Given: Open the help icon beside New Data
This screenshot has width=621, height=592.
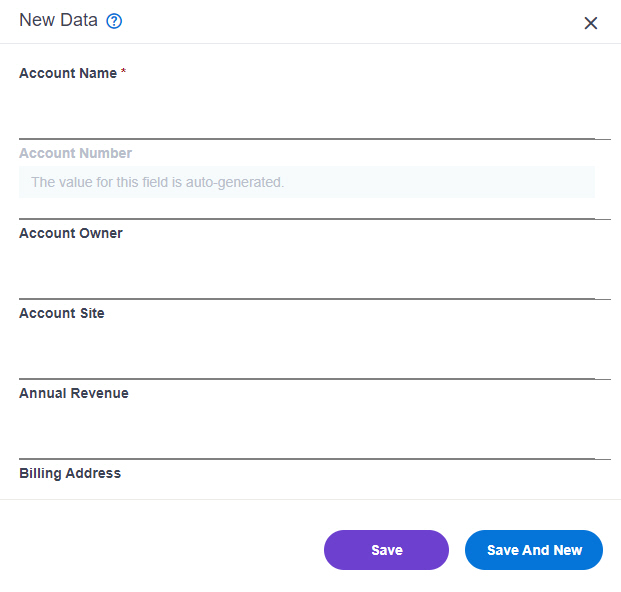Looking at the screenshot, I should [x=114, y=21].
